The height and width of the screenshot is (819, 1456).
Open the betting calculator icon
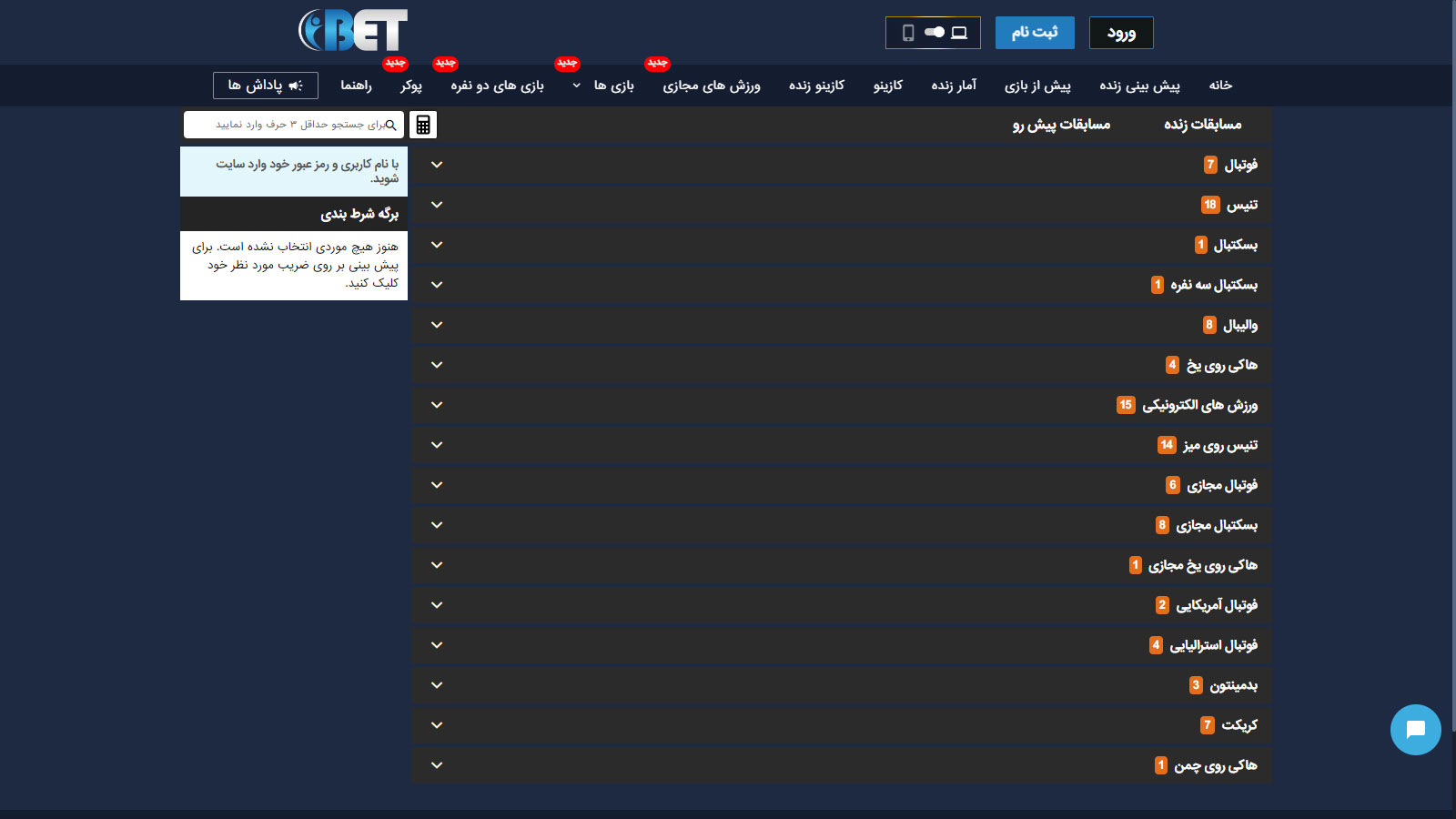423,125
